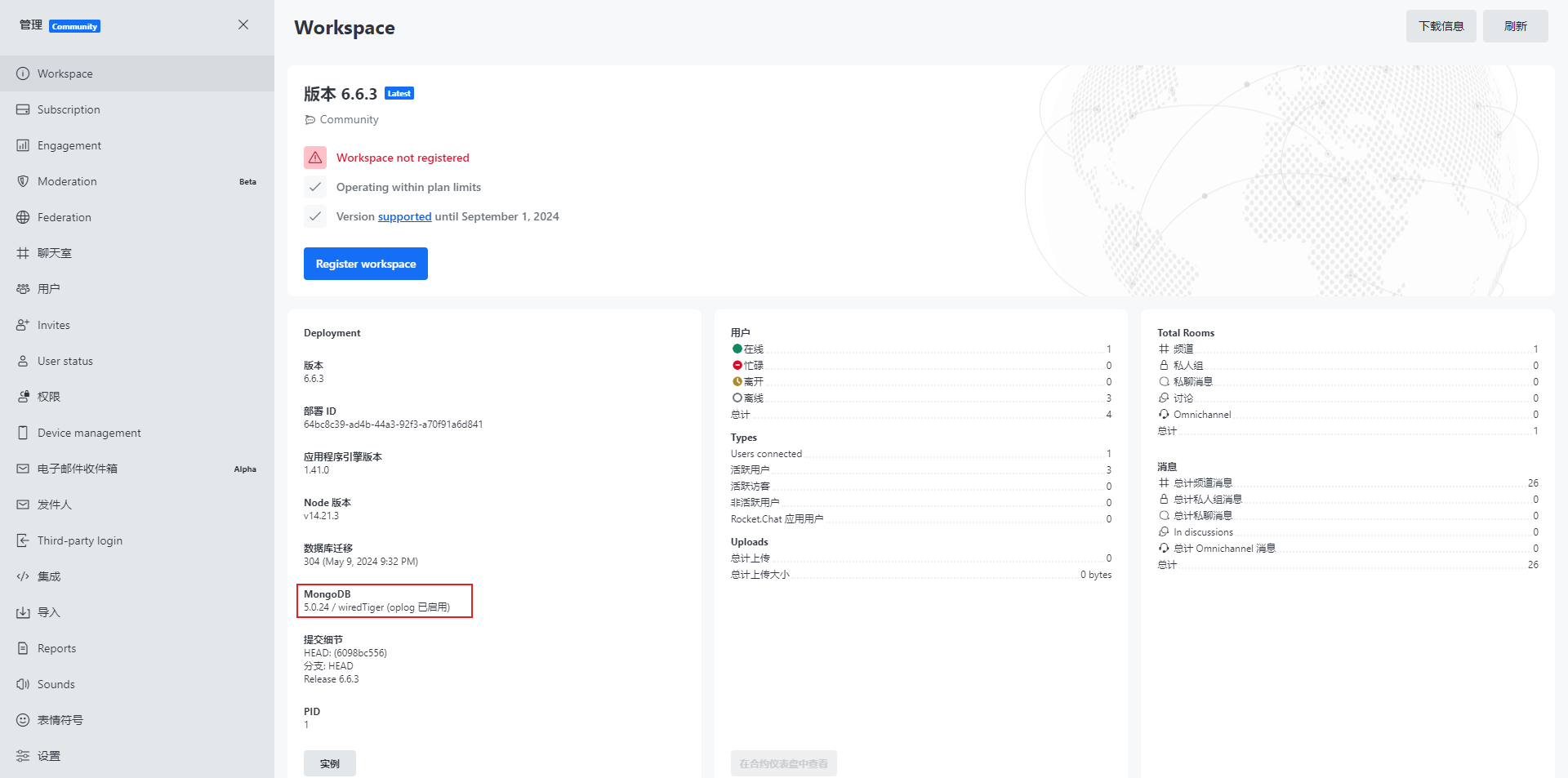Close the 管理 administration sidebar
The width and height of the screenshot is (1568, 778).
pyautogui.click(x=243, y=24)
